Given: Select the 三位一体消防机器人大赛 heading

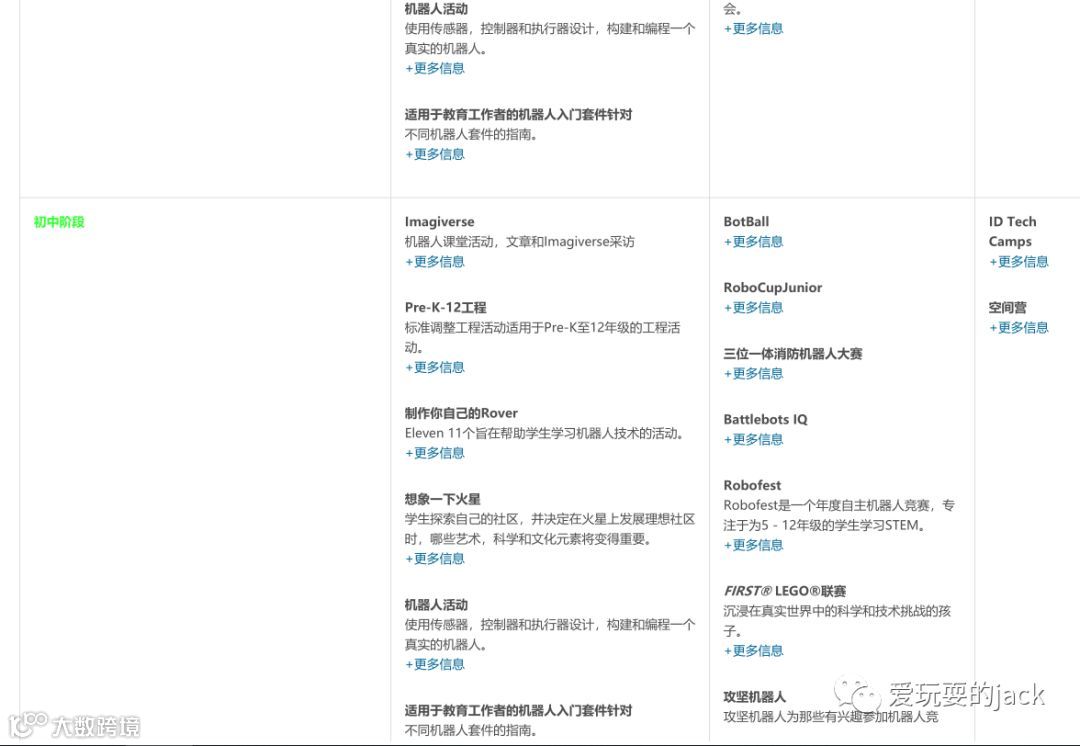Looking at the screenshot, I should click(x=793, y=353).
